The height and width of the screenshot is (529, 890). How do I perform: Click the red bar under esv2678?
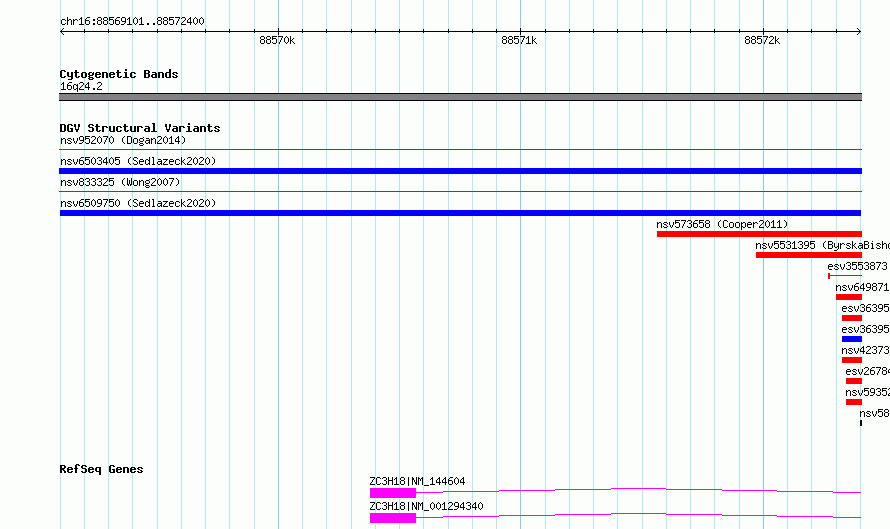pyautogui.click(x=854, y=381)
